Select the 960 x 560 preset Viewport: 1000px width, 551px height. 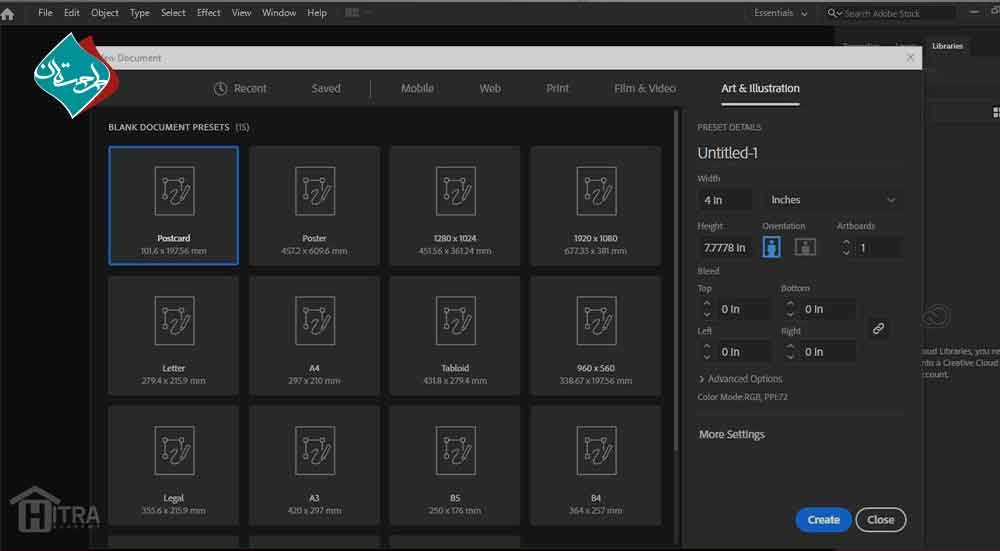(596, 335)
